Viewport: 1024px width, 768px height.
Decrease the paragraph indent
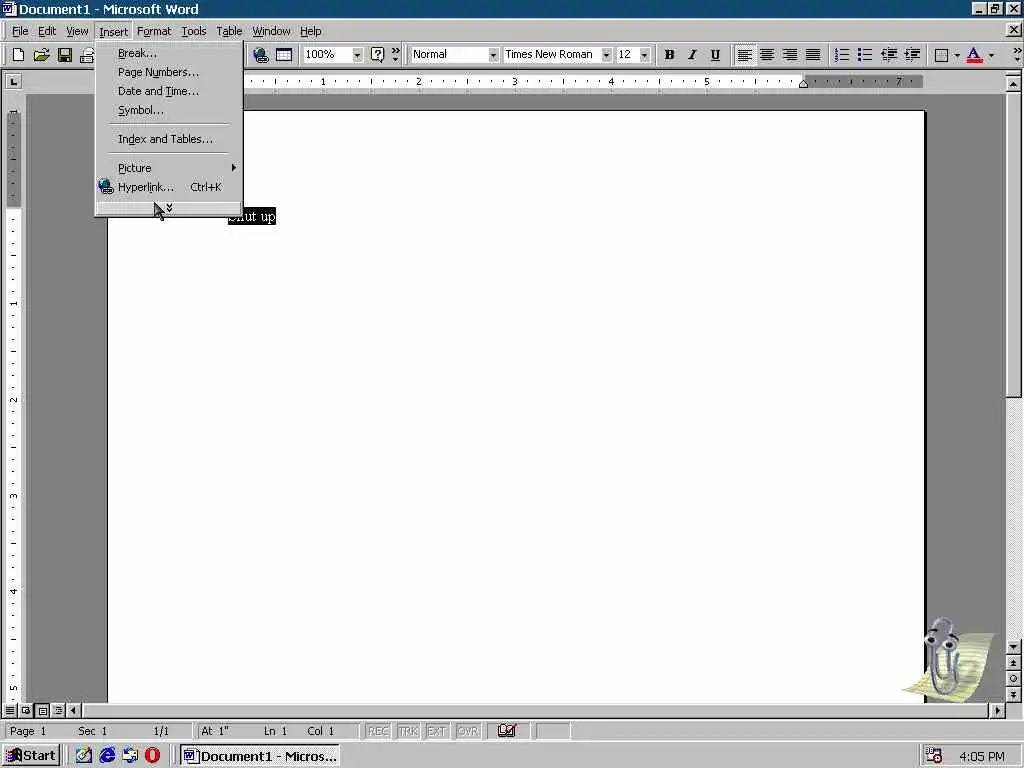pyautogui.click(x=888, y=55)
